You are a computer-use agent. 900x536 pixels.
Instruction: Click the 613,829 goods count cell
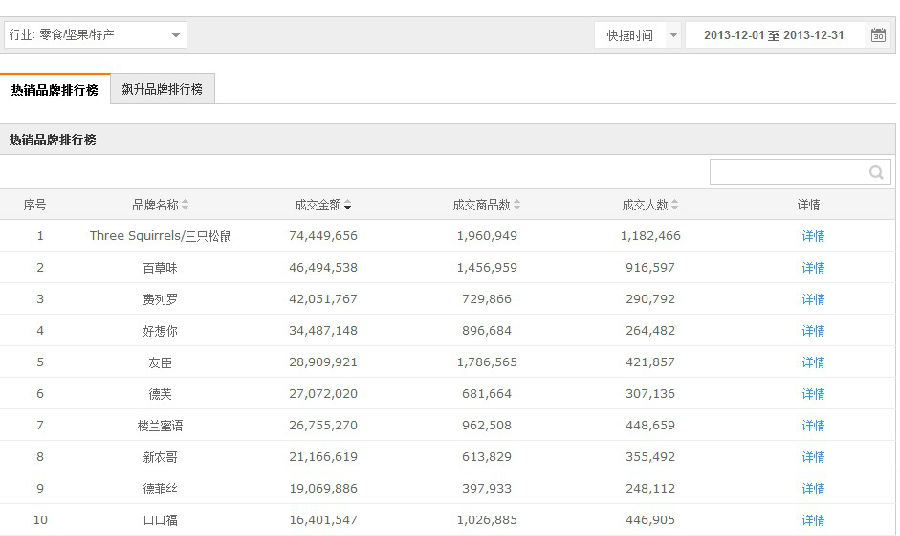(x=487, y=457)
